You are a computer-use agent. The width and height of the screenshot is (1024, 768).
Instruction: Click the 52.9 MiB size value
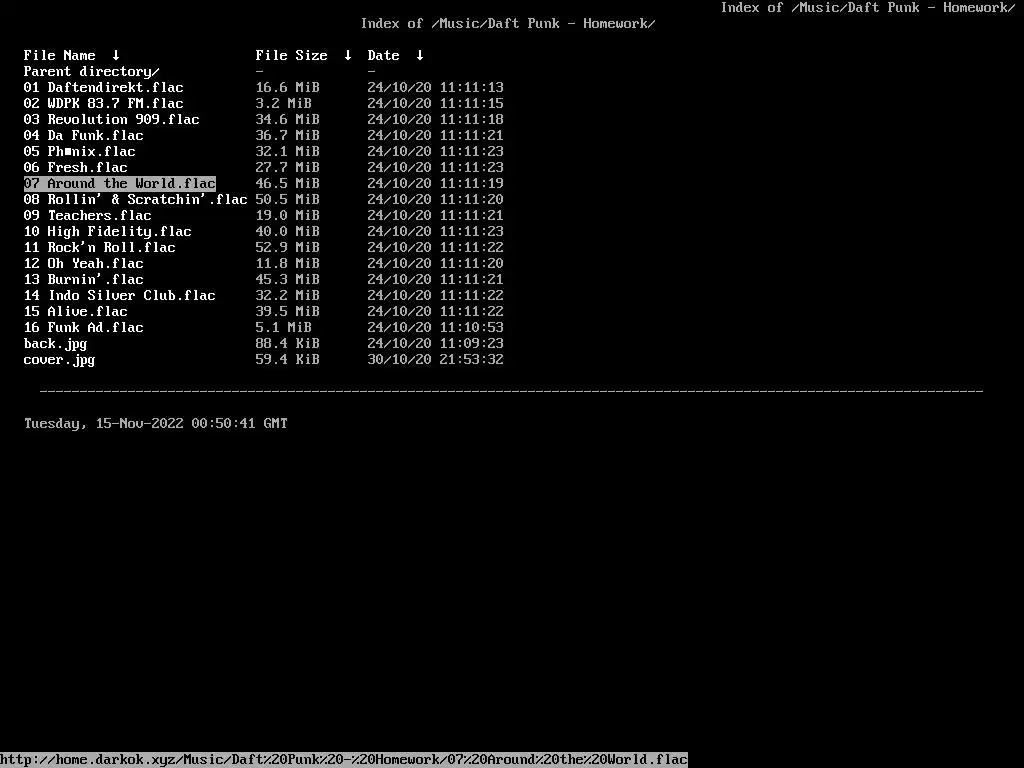pos(287,248)
